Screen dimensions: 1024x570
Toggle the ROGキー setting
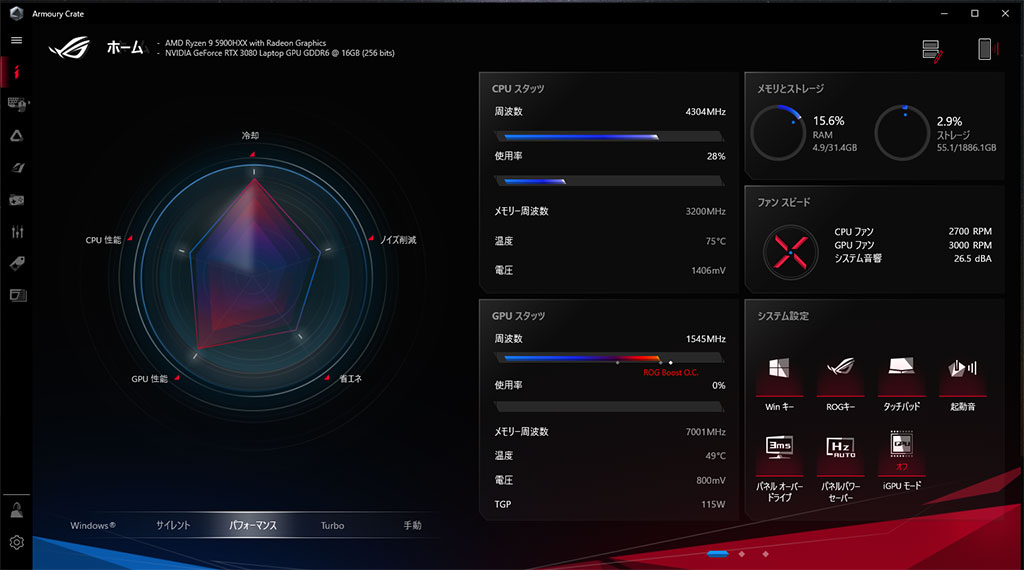tap(840, 385)
